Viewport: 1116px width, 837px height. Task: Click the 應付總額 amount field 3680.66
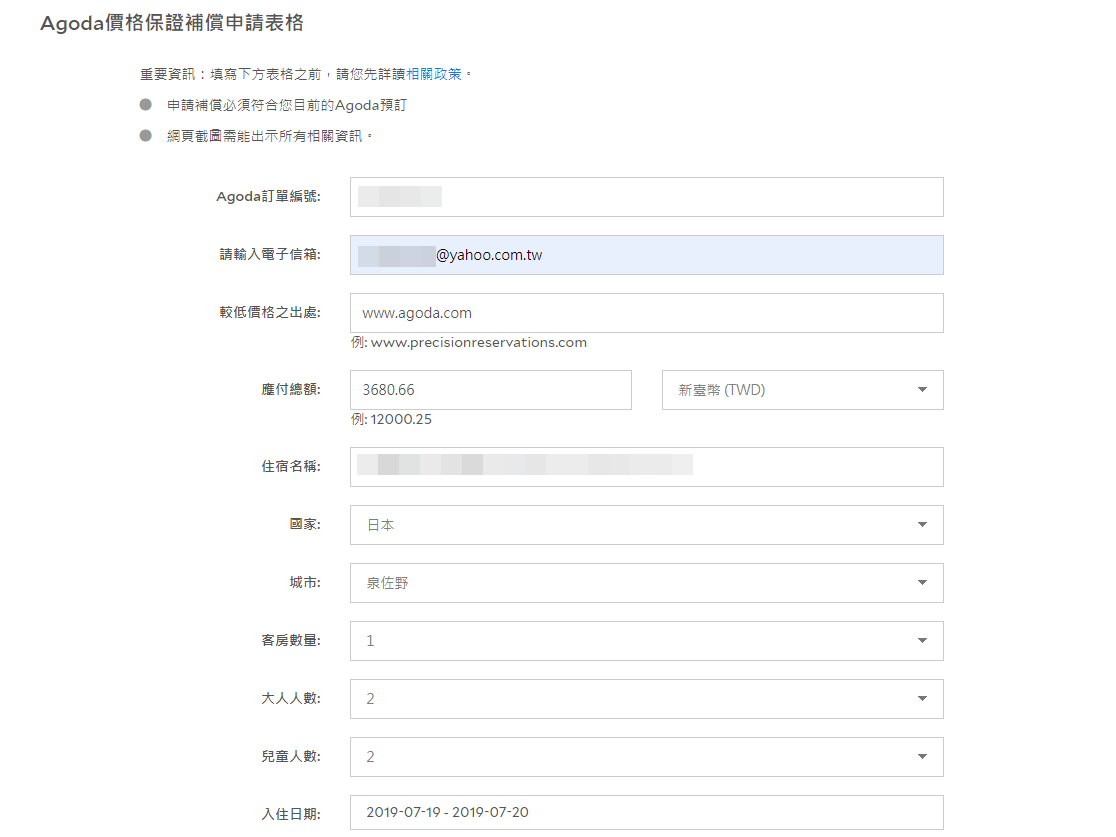490,390
